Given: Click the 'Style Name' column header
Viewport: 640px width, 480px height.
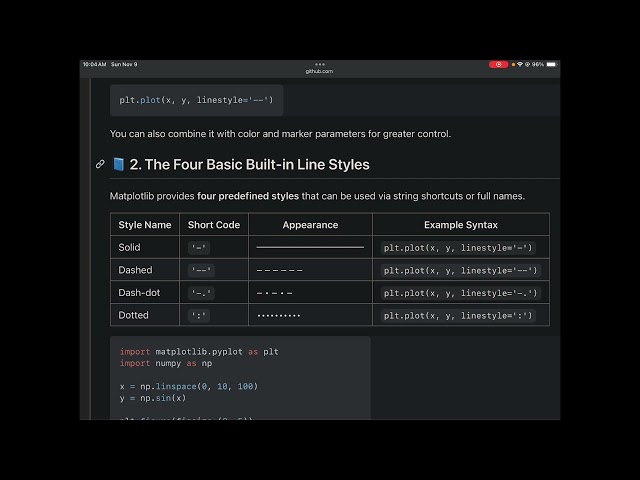Looking at the screenshot, I should pyautogui.click(x=145, y=225).
